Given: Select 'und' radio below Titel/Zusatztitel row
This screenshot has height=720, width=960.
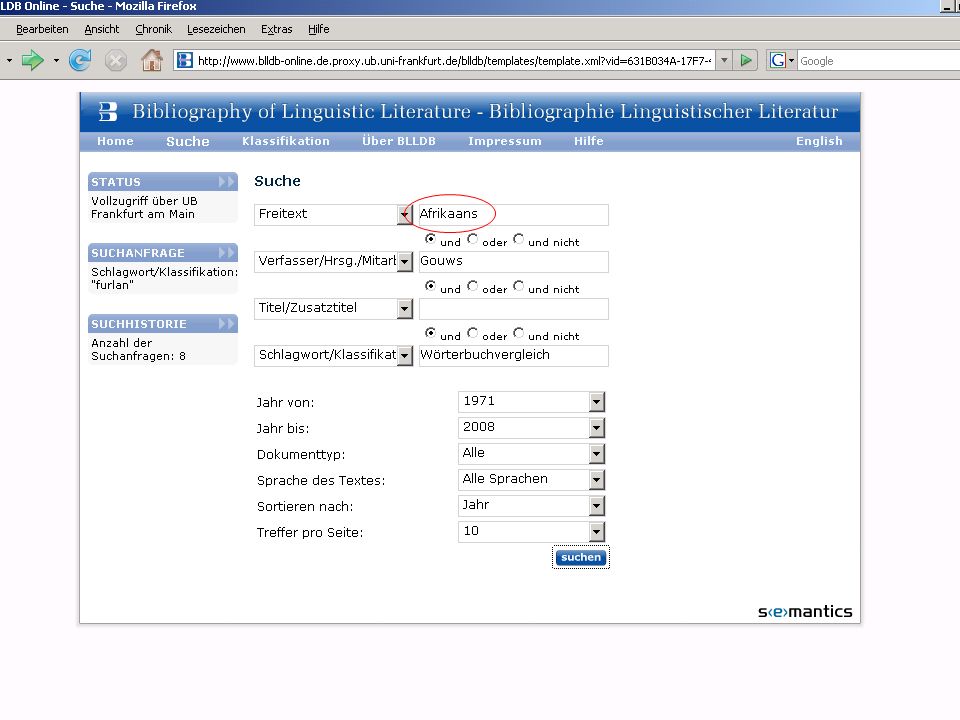Looking at the screenshot, I should tap(430, 333).
